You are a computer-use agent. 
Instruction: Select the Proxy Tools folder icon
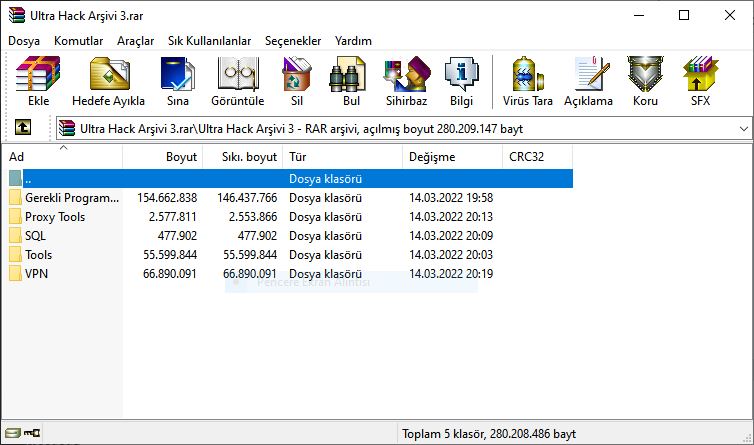click(15, 216)
